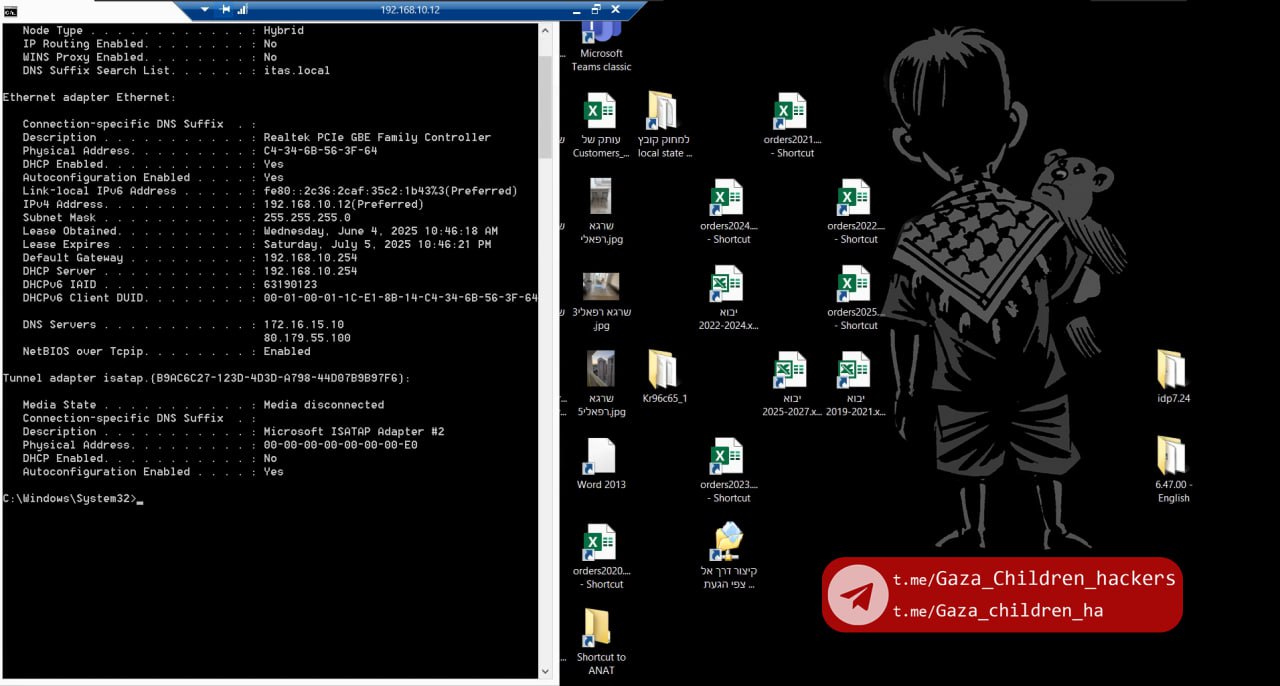Expand the connection bar dropdown arrow
The image size is (1280, 686).
[x=205, y=9]
